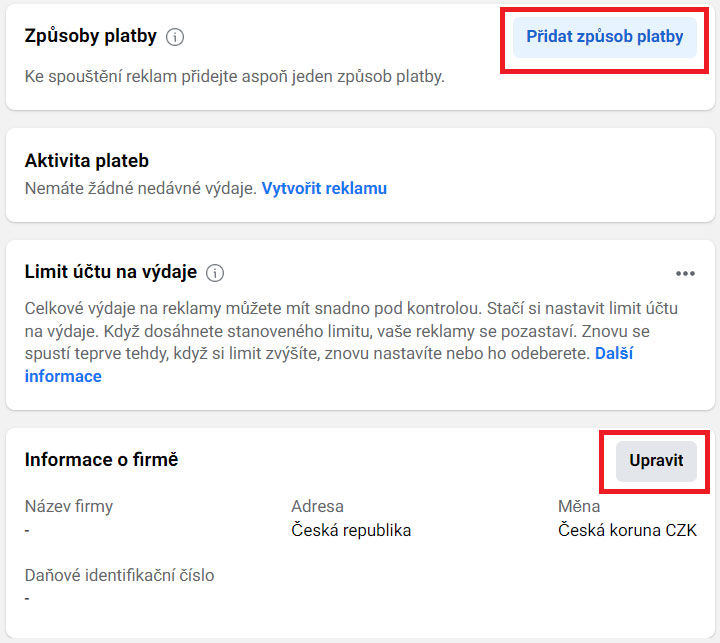Click the Měna label
This screenshot has height=643, width=720.
[x=579, y=507]
